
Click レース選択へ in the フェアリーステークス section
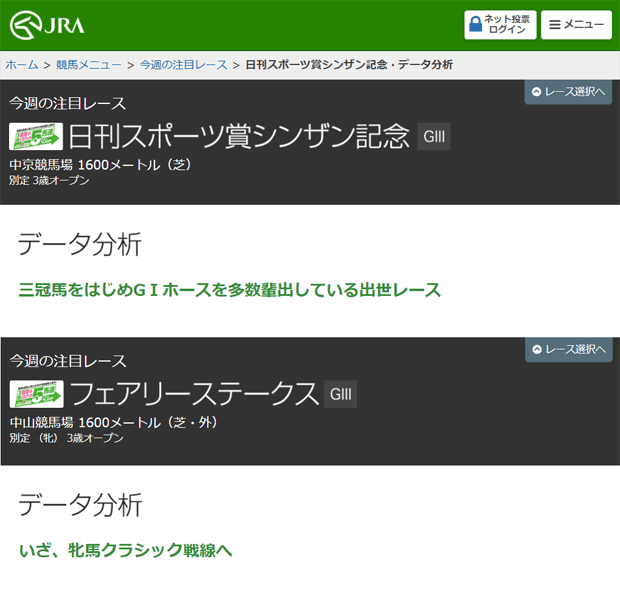coord(569,349)
